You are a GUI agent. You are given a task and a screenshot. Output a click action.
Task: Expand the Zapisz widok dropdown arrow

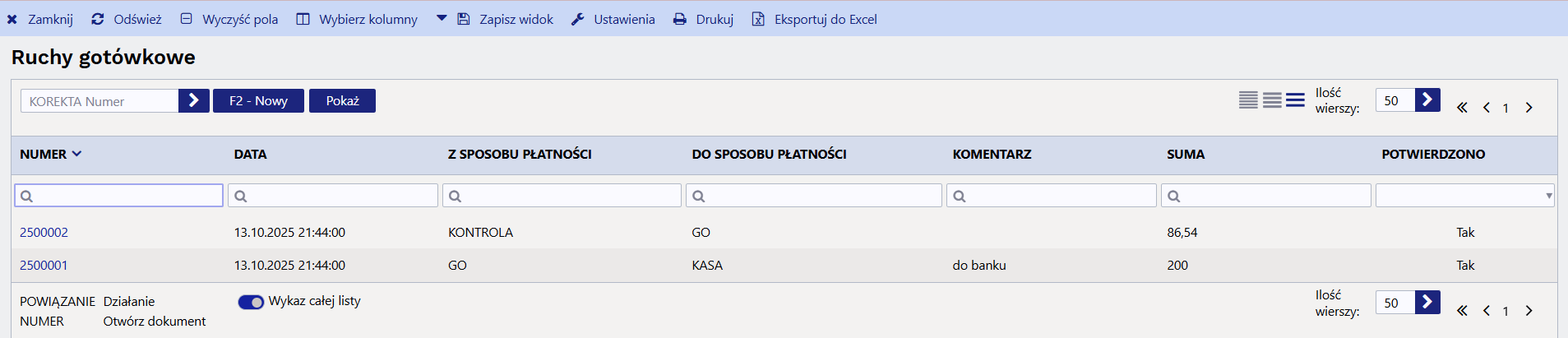442,18
